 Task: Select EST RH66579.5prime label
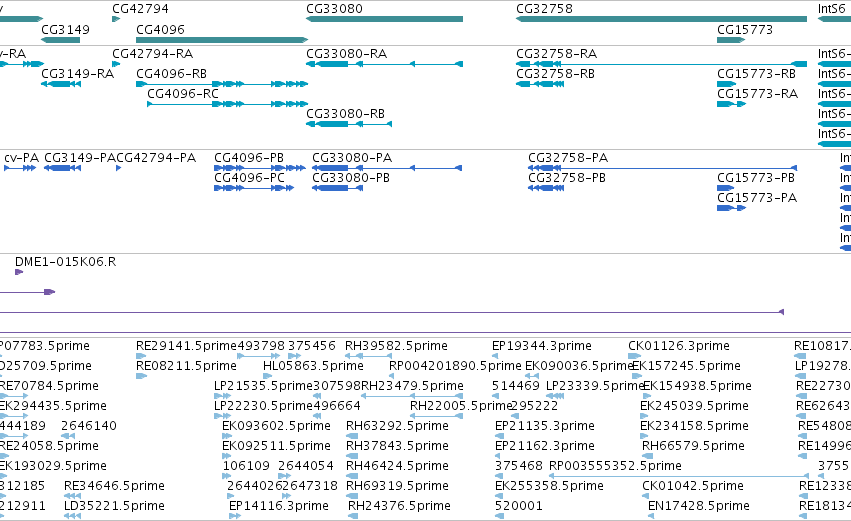(x=693, y=446)
